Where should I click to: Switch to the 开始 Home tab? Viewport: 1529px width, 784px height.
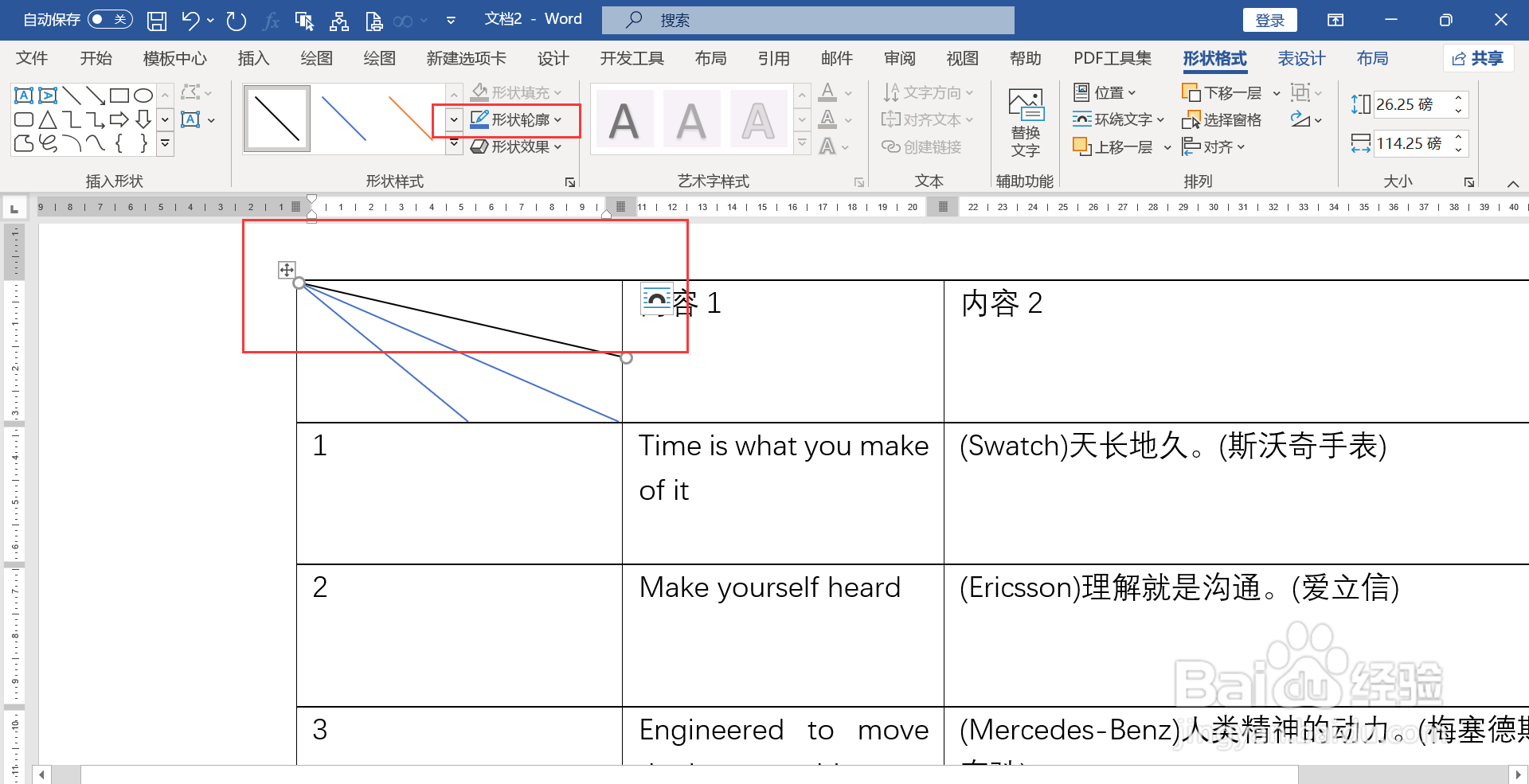[96, 58]
